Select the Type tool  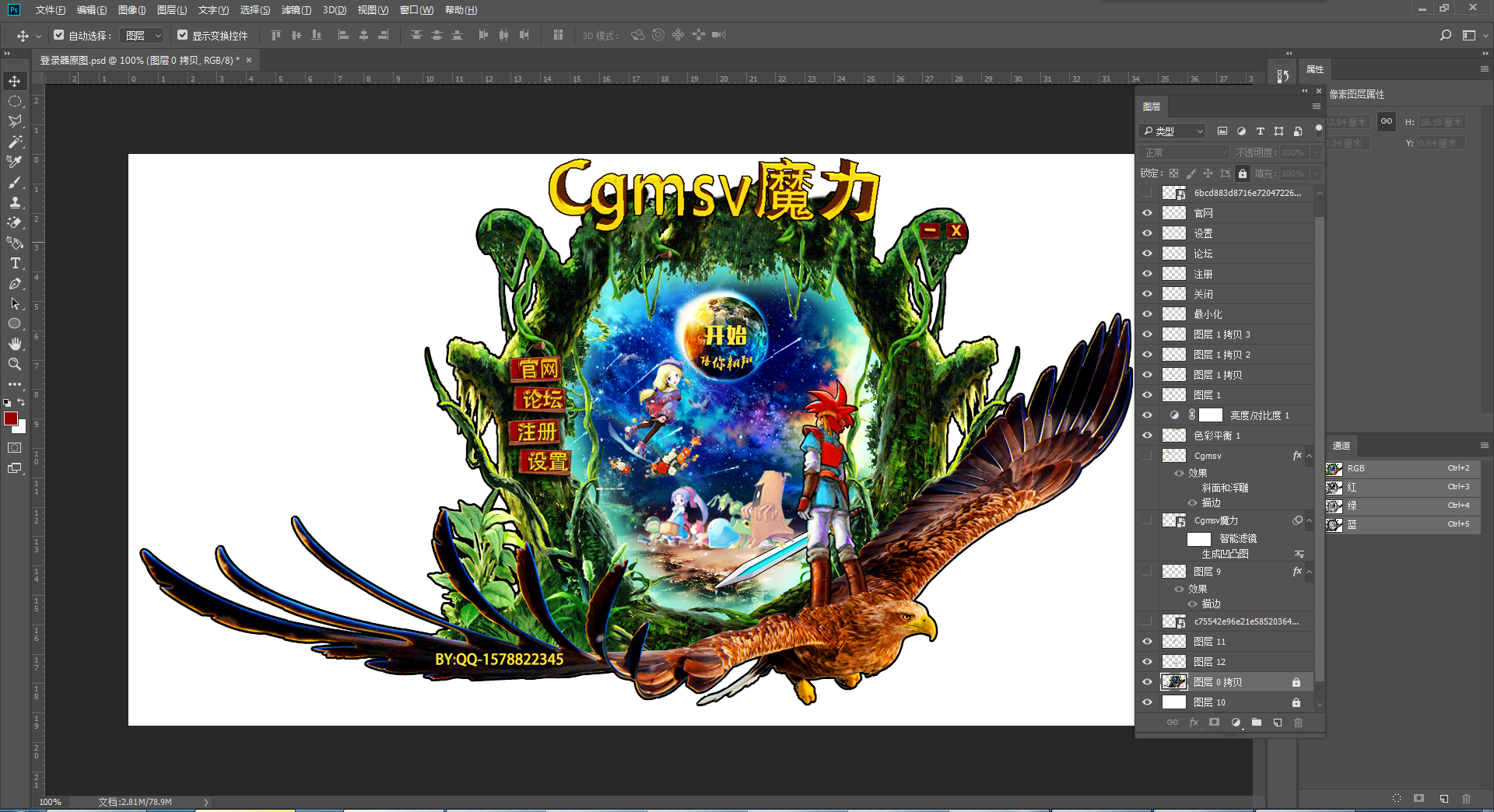(x=15, y=263)
